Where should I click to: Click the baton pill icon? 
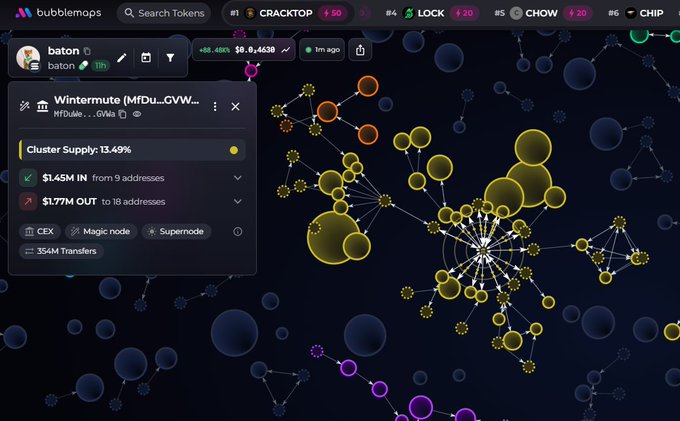pyautogui.click(x=83, y=65)
